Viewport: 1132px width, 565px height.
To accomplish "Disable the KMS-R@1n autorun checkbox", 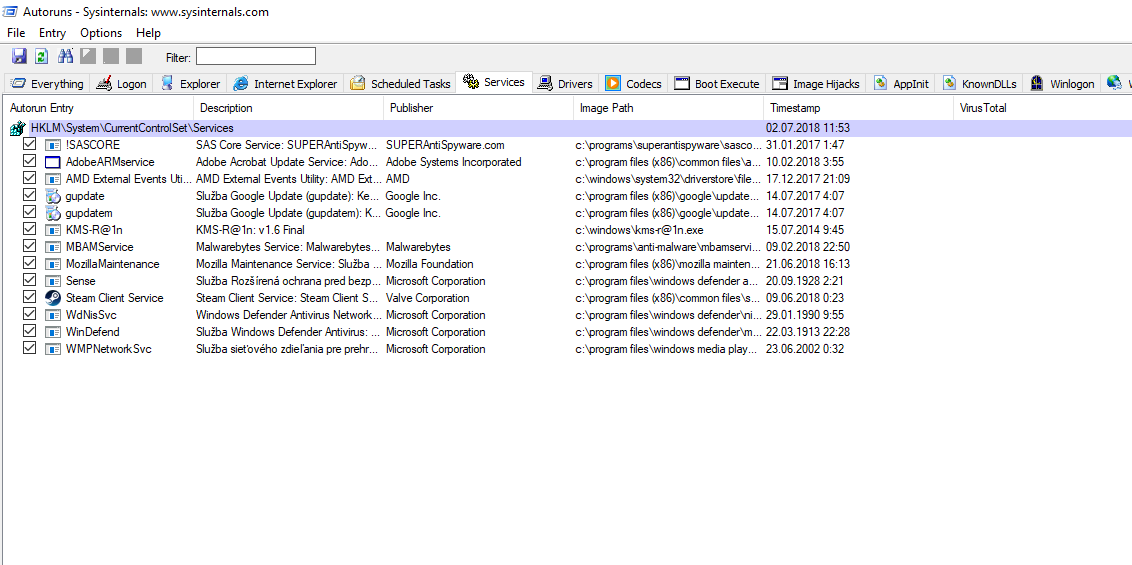I will [30, 229].
